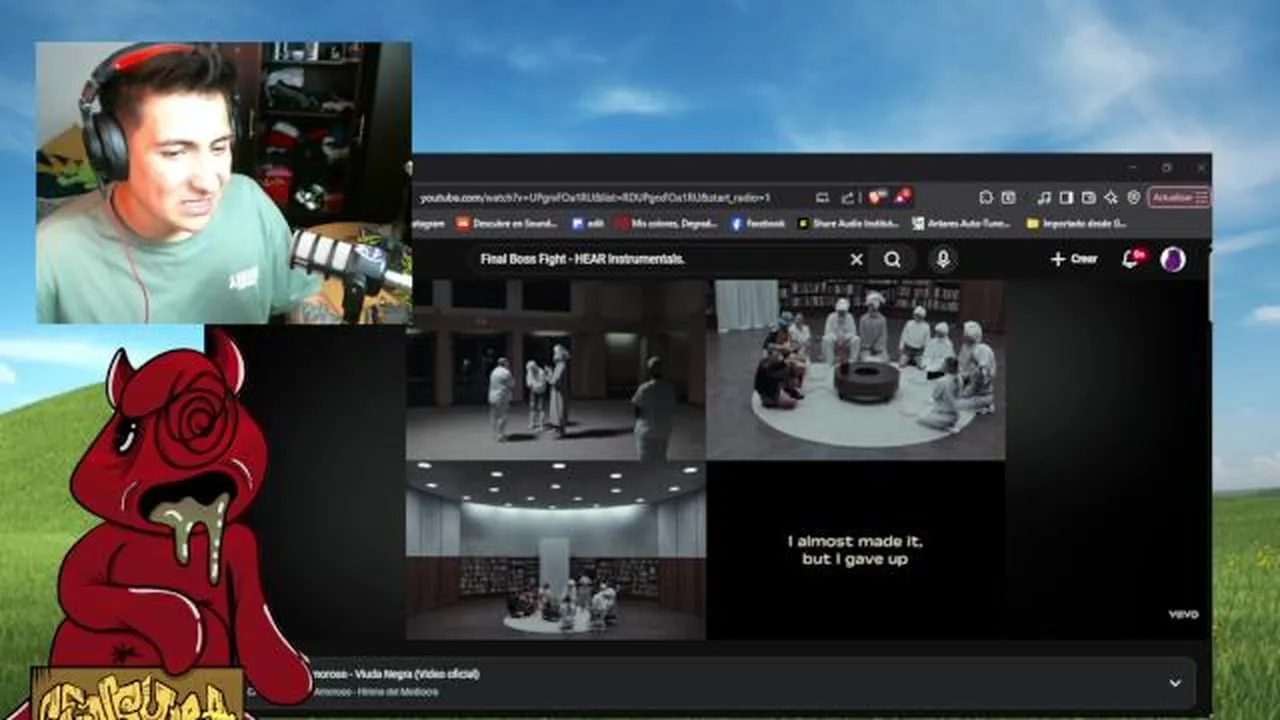The height and width of the screenshot is (720, 1280).
Task: Open the Mis colores bookmark
Action: pos(667,223)
